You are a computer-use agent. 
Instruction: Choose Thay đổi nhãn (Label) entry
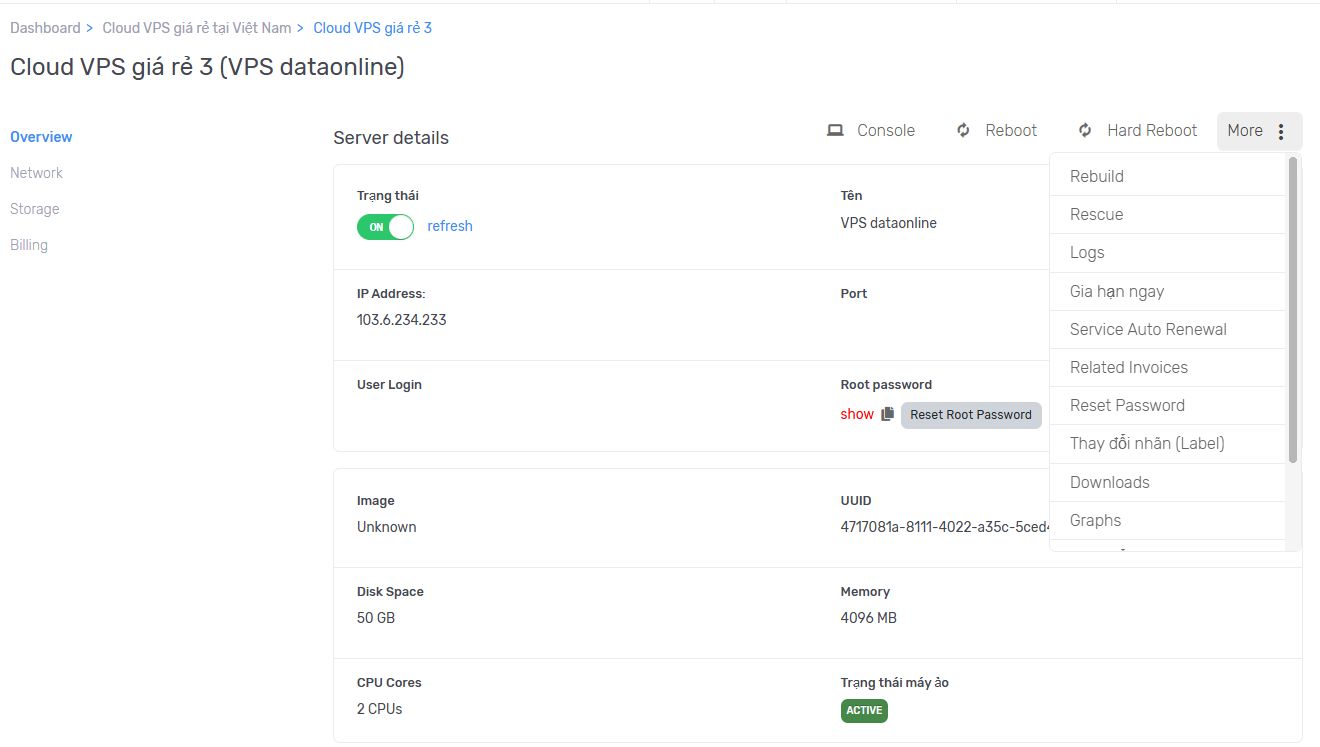pyautogui.click(x=1167, y=443)
